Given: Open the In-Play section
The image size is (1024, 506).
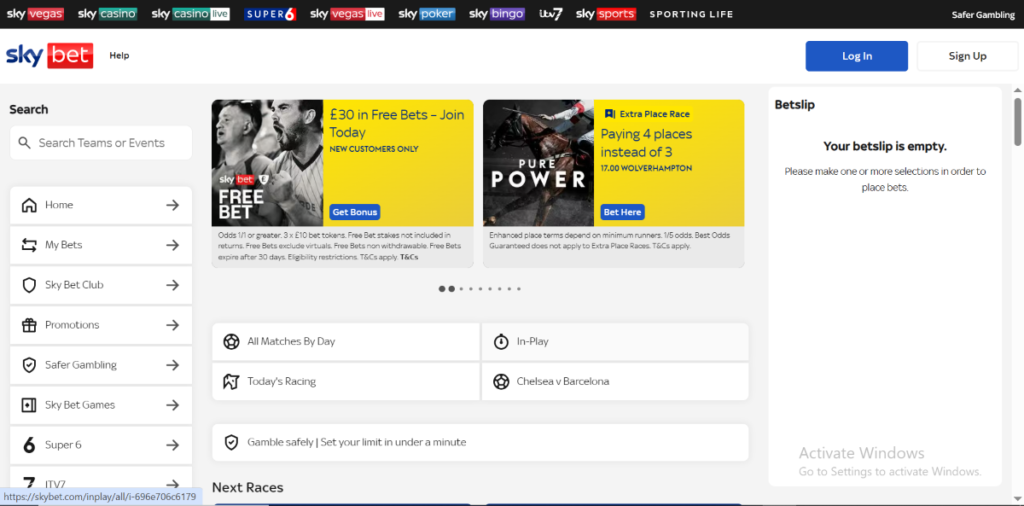Looking at the screenshot, I should pos(615,341).
